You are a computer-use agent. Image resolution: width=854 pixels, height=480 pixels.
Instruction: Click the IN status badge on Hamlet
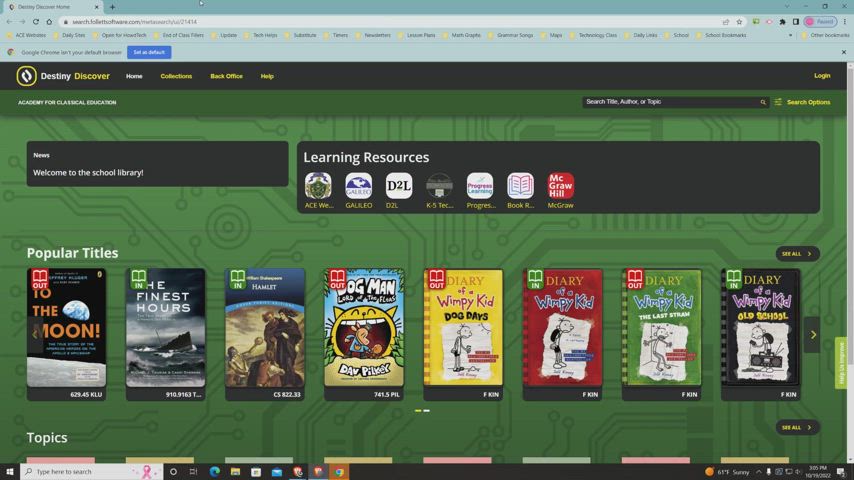[237, 279]
